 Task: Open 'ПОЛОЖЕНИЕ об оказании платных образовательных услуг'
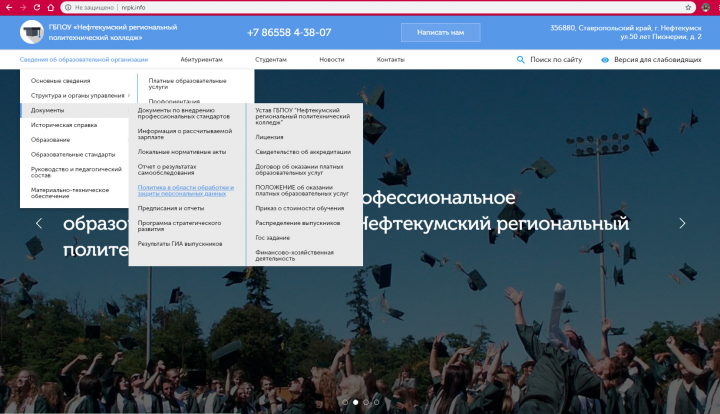(x=302, y=190)
